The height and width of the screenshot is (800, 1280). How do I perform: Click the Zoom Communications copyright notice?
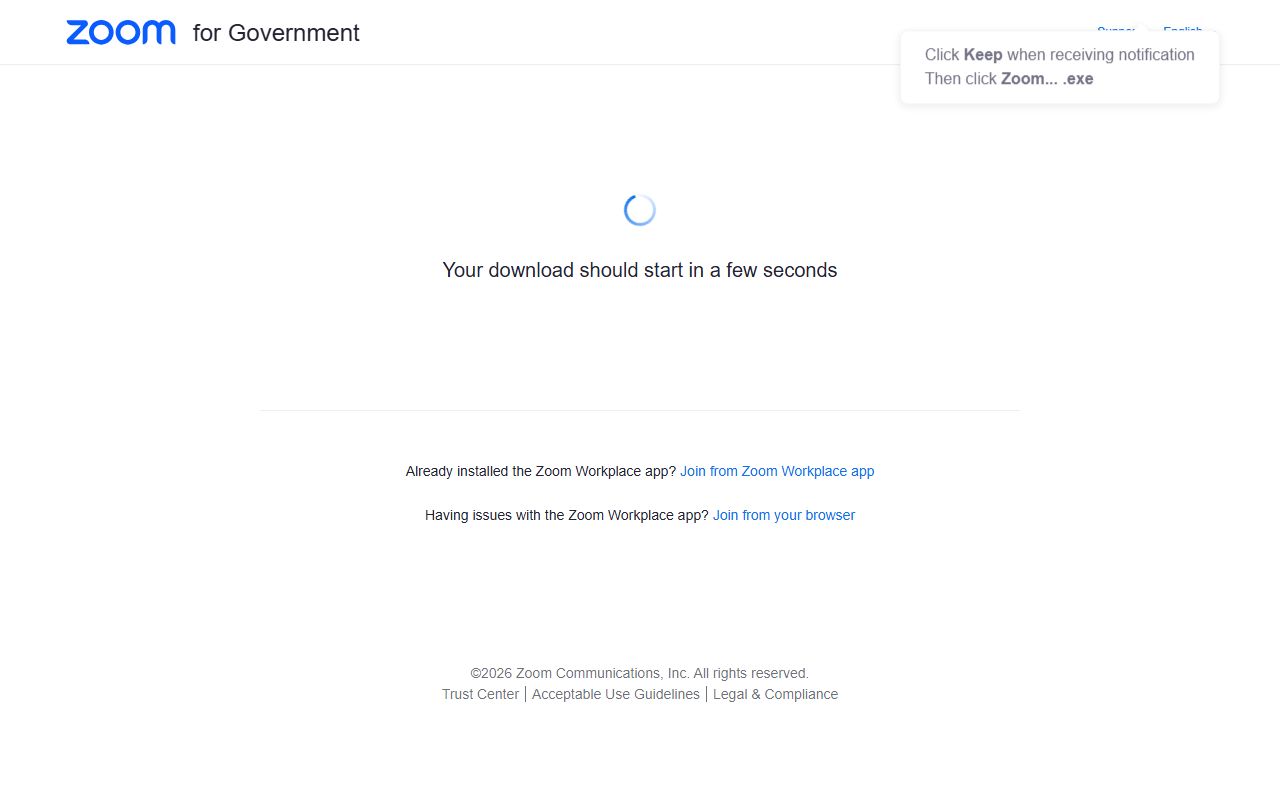pyautogui.click(x=640, y=673)
